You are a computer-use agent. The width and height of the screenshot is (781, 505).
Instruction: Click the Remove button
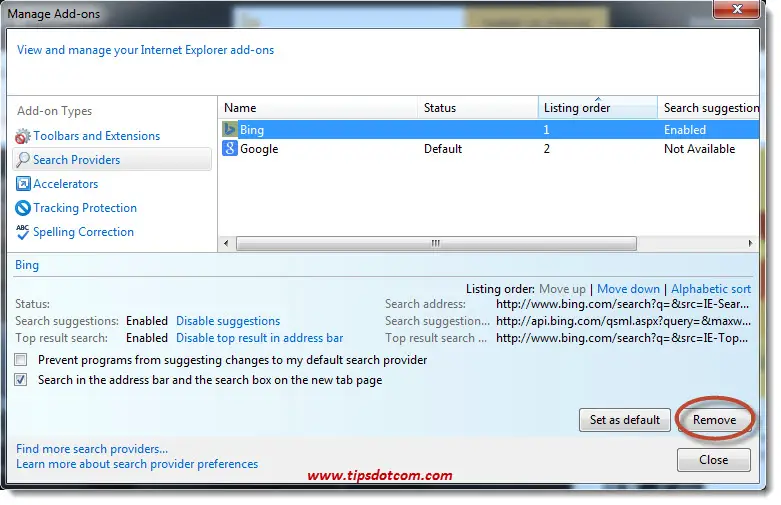point(714,420)
